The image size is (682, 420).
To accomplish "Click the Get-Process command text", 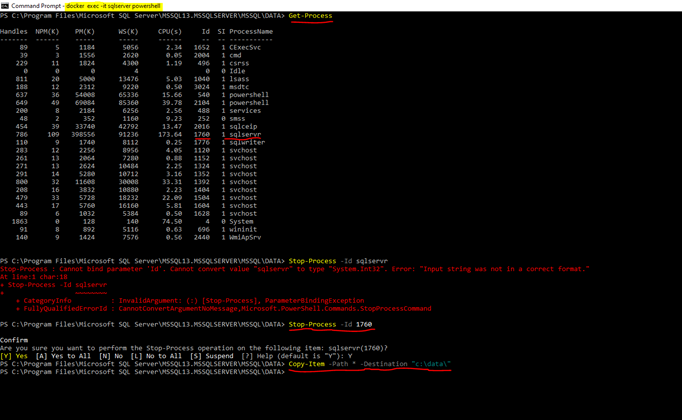I will [x=310, y=16].
